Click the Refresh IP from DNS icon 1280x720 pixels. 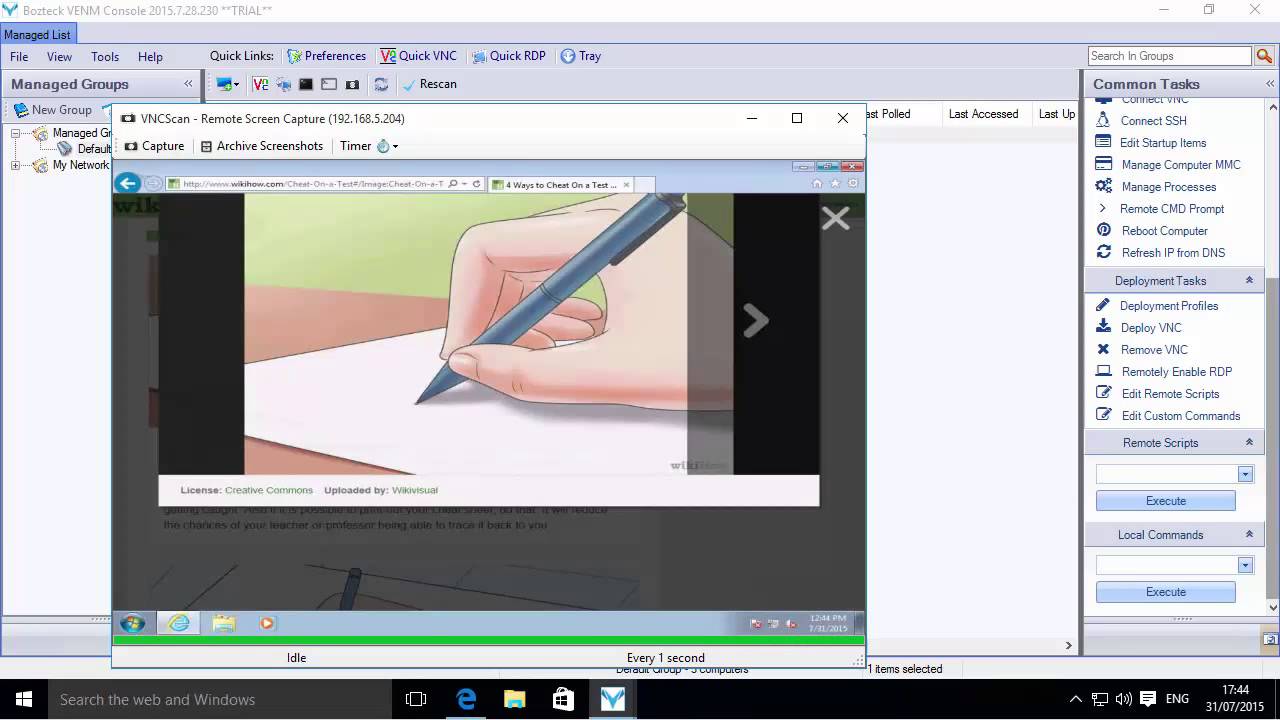[x=1104, y=252]
